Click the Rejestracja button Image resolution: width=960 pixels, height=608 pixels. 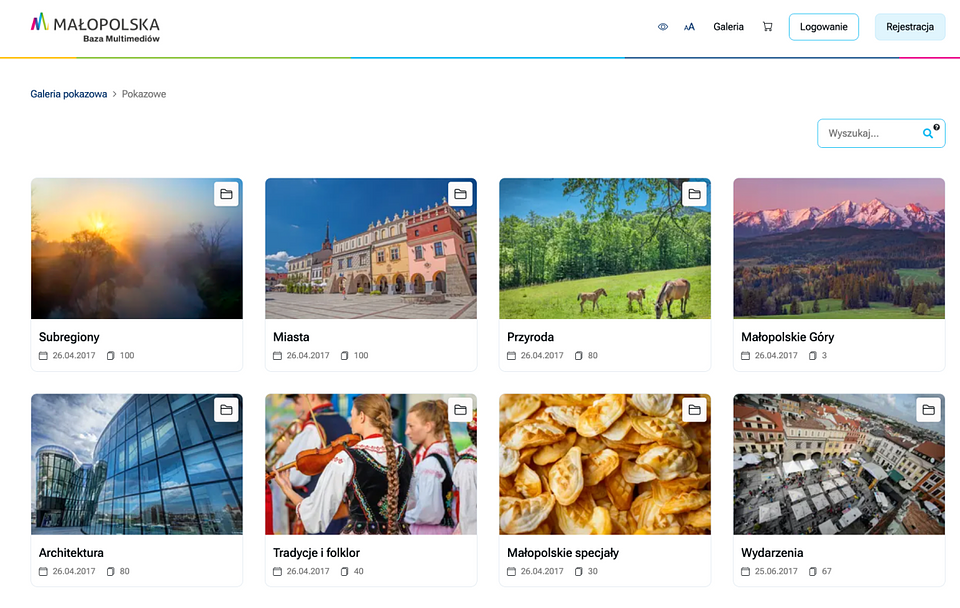[910, 27]
